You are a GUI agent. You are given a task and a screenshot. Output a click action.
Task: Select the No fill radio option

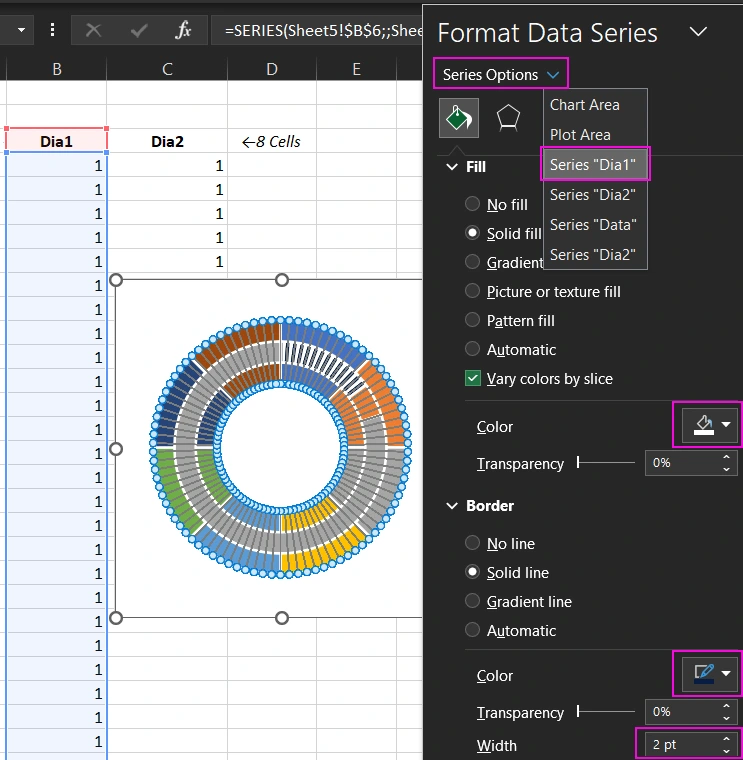pos(473,204)
